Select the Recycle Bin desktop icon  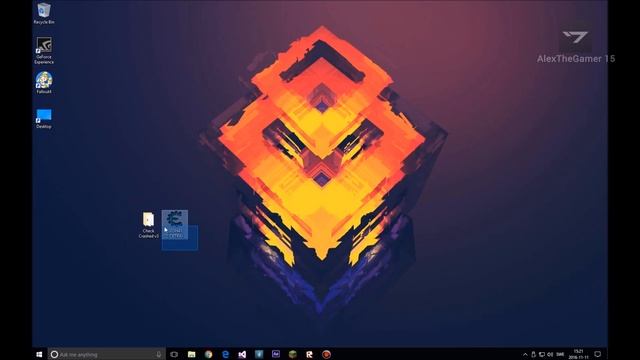pos(44,13)
